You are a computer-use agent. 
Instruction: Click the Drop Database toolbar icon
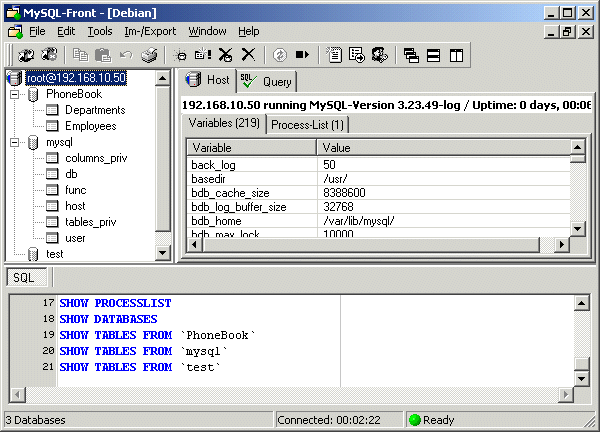coord(225,55)
